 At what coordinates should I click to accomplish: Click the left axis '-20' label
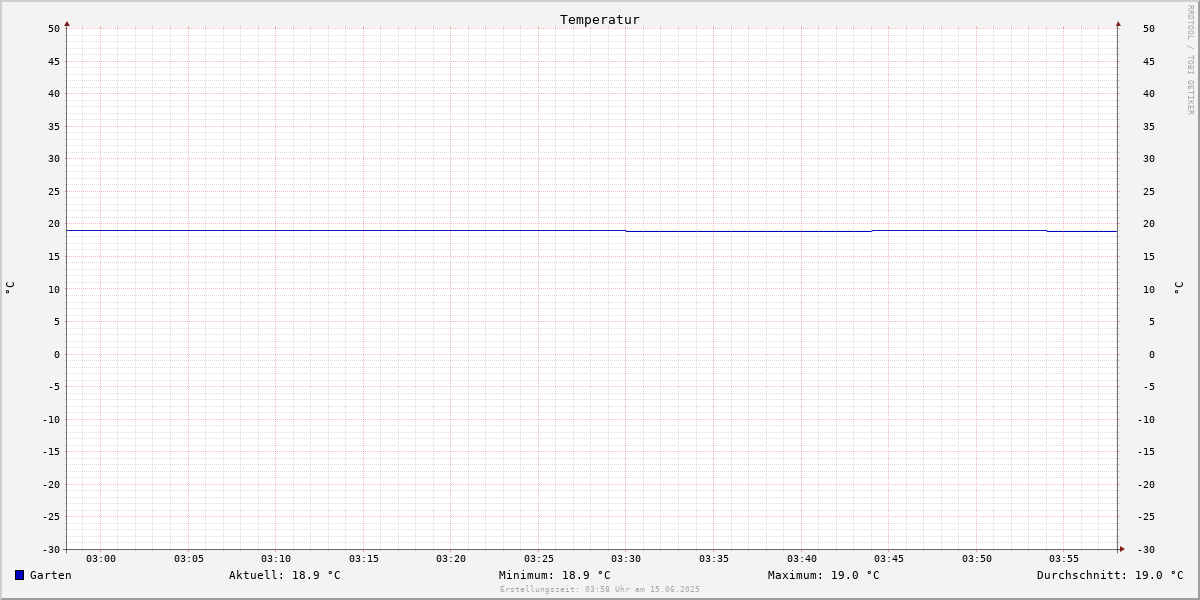point(51,484)
